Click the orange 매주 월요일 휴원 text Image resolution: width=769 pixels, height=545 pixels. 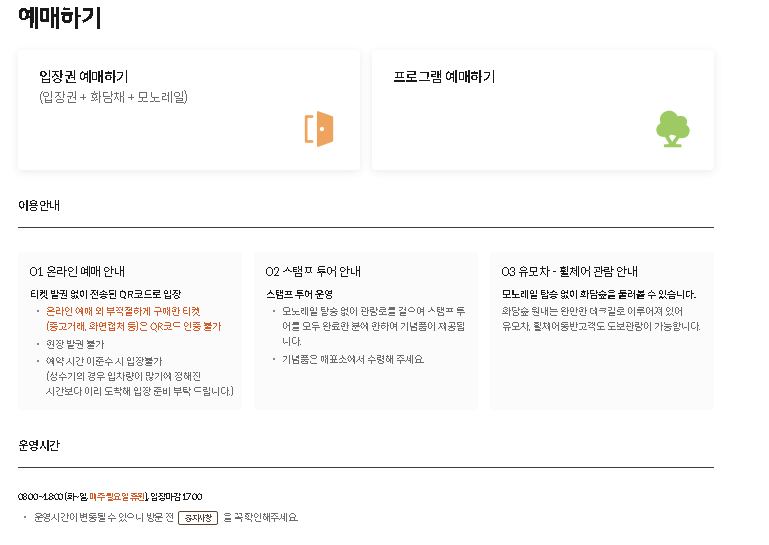tap(117, 496)
